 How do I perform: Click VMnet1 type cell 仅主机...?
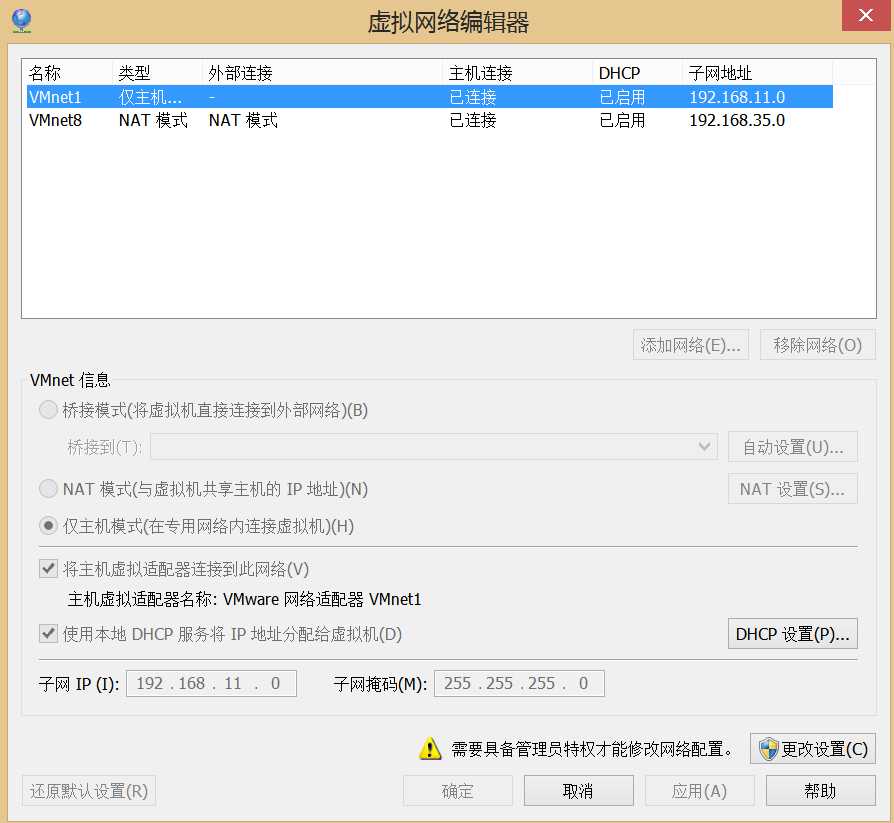[x=151, y=97]
